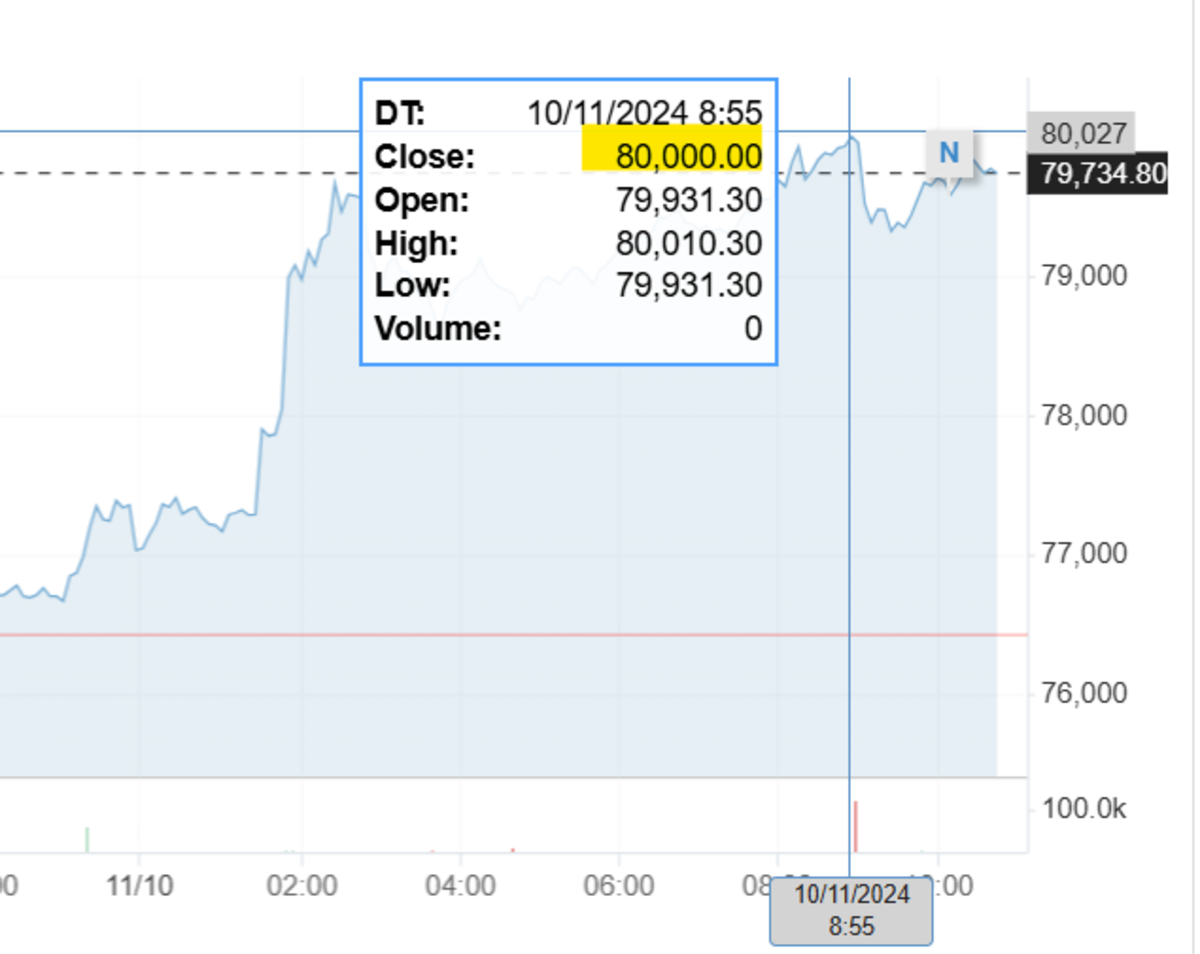The height and width of the screenshot is (954, 1200).
Task: Click the High value 80,010.30
Action: tap(688, 243)
